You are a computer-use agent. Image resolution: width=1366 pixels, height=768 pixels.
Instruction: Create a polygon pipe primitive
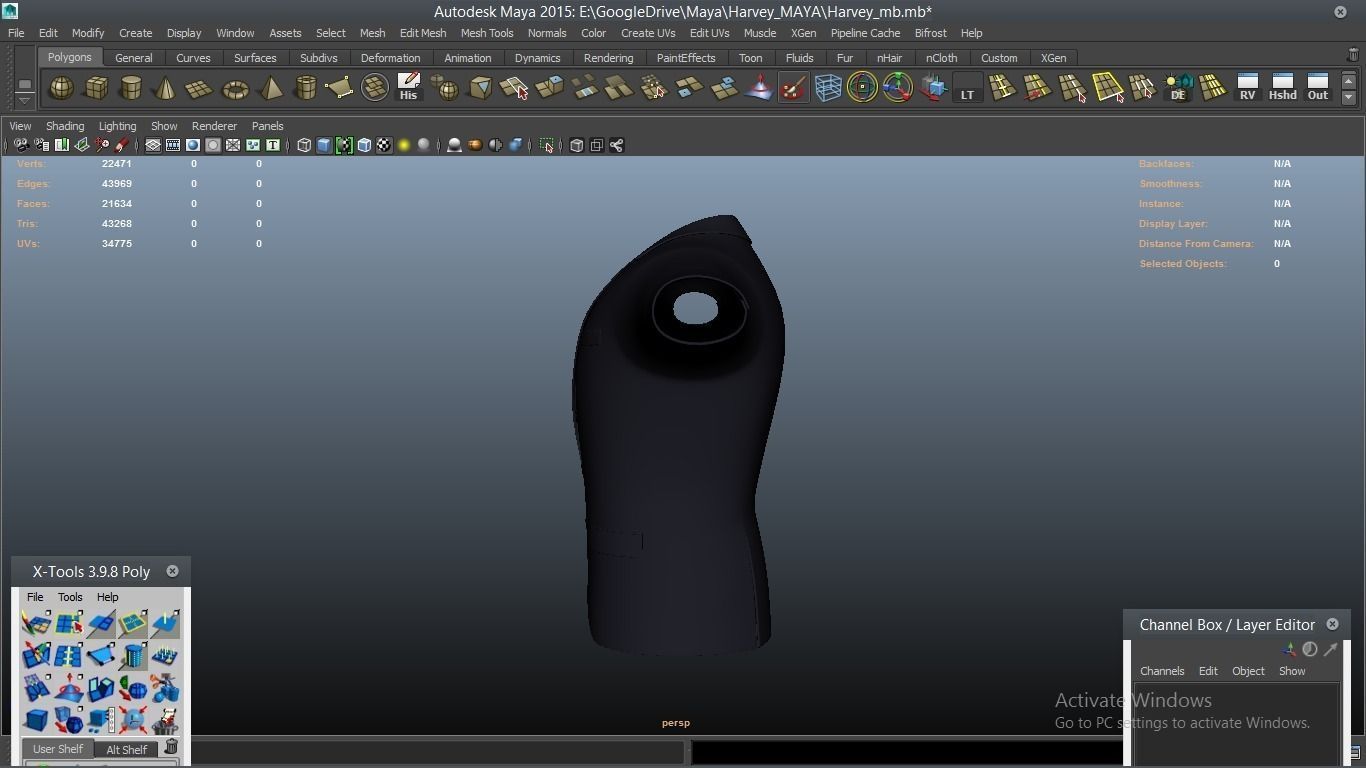305,88
